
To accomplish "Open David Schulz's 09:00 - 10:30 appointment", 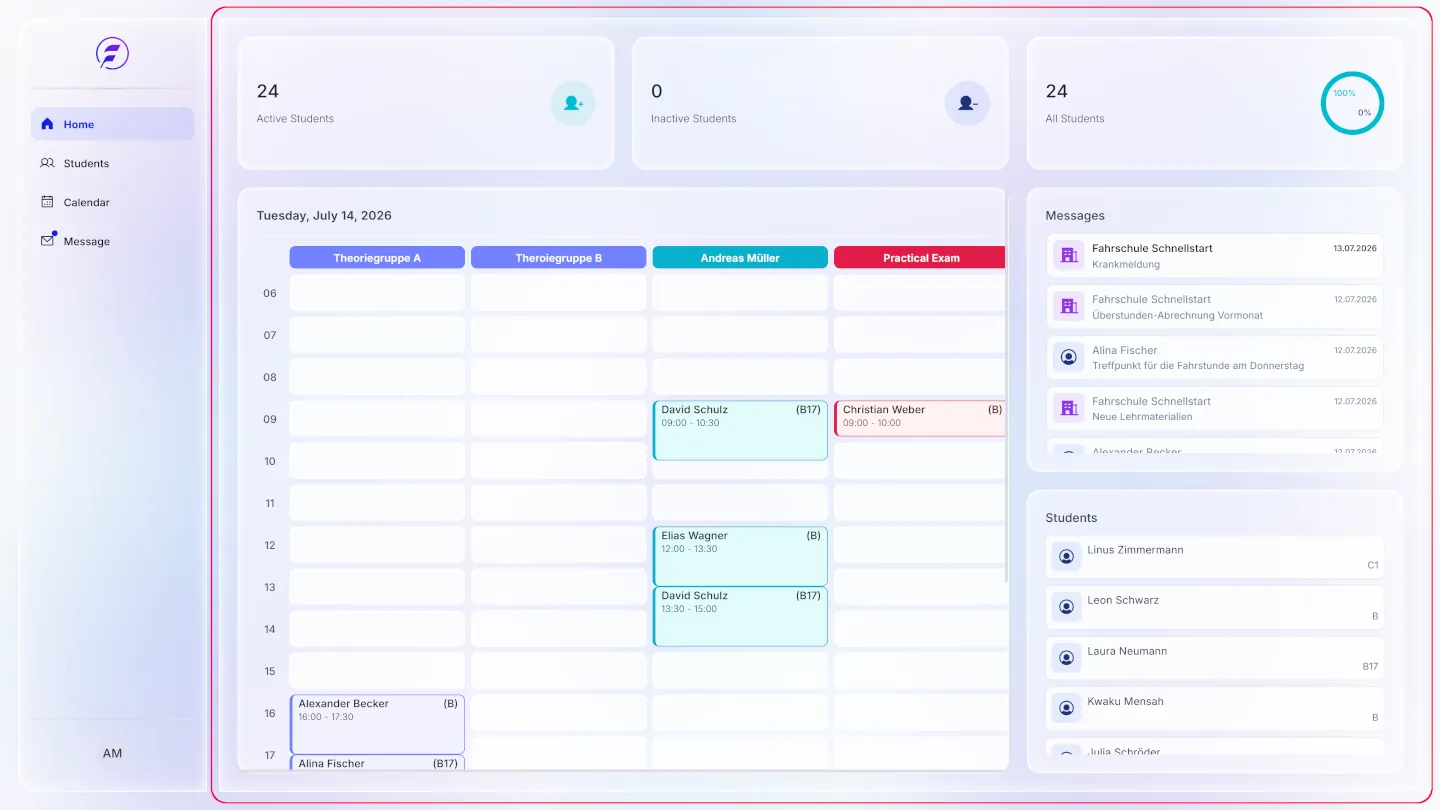I will 740,431.
